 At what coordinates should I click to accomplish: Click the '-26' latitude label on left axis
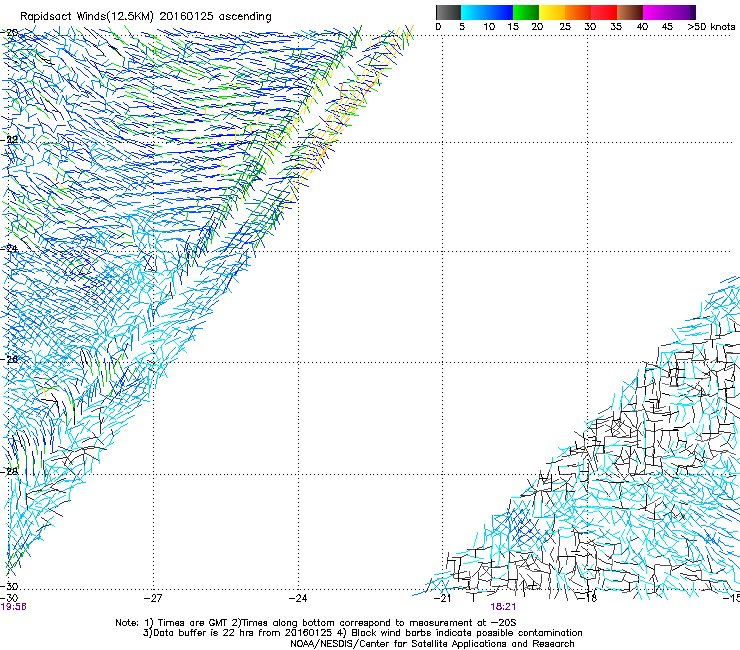(x=10, y=359)
